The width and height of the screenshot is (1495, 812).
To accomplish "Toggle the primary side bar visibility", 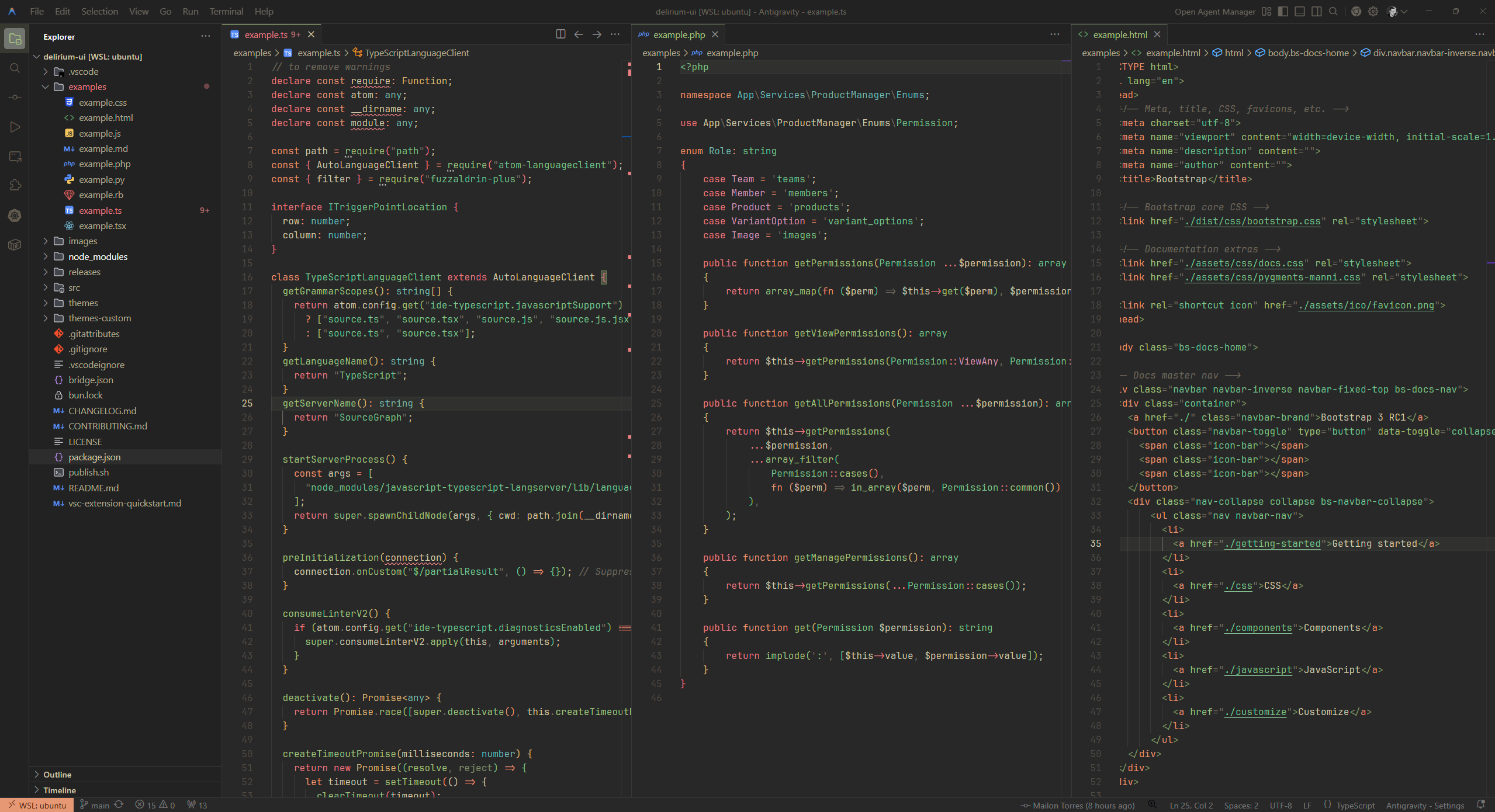I will pyautogui.click(x=1283, y=11).
